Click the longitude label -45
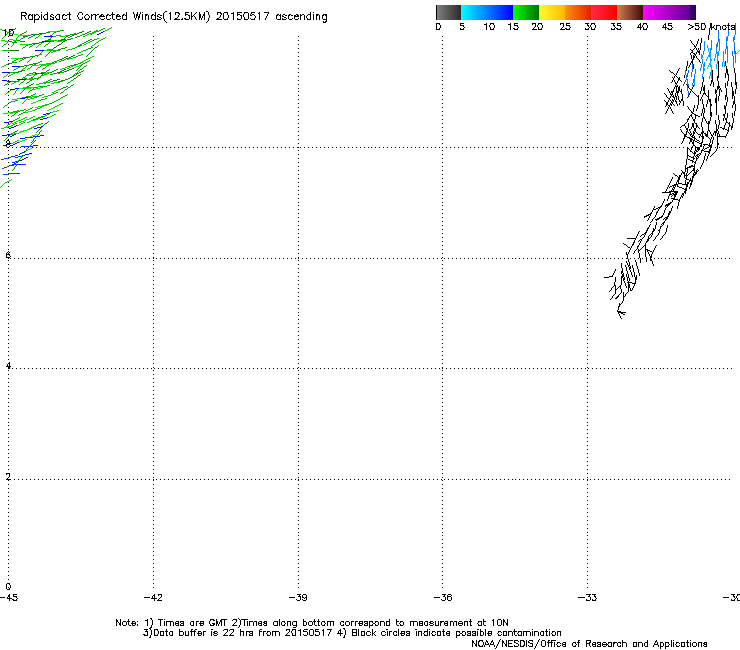 click(9, 598)
